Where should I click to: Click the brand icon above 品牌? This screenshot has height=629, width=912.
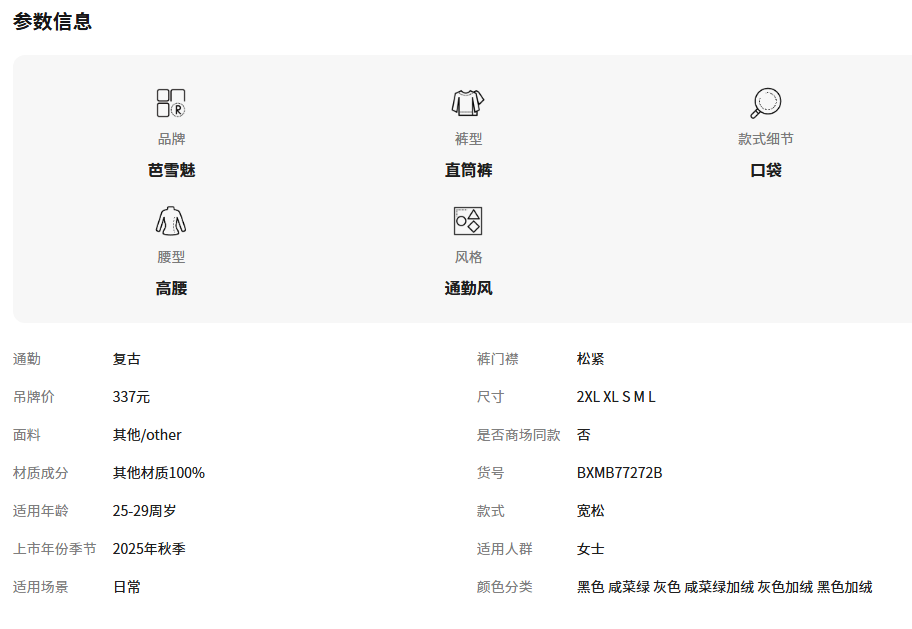tap(171, 103)
